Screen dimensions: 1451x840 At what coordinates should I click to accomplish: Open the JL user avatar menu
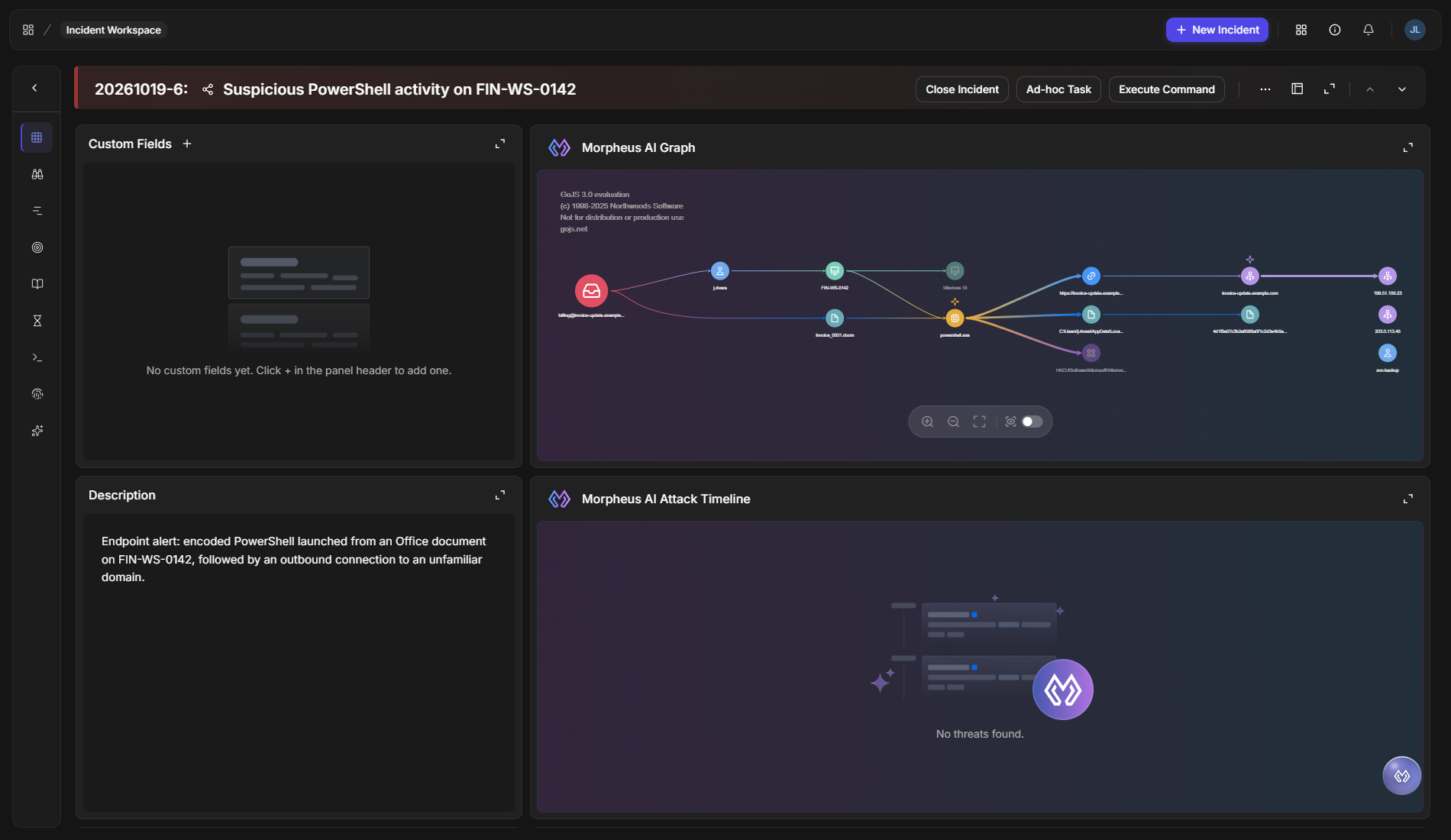(x=1414, y=30)
